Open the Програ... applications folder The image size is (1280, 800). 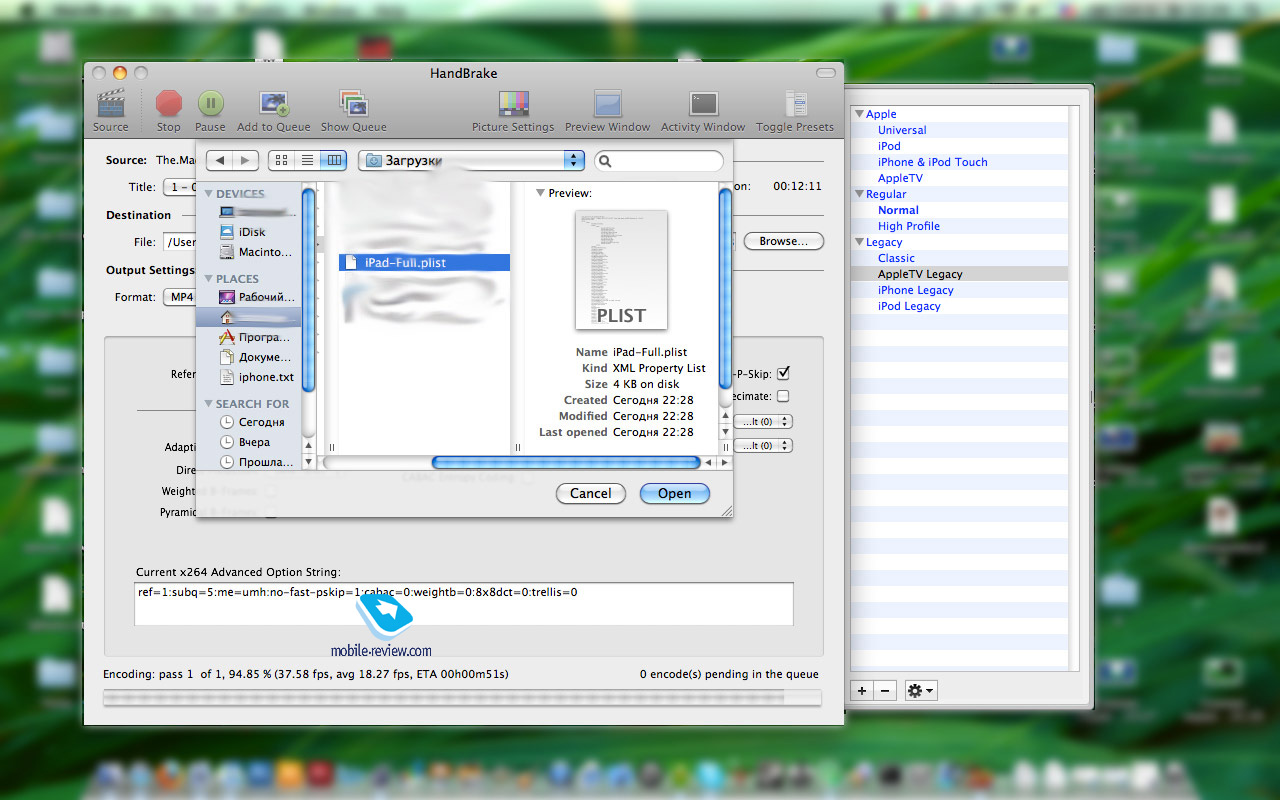(256, 337)
